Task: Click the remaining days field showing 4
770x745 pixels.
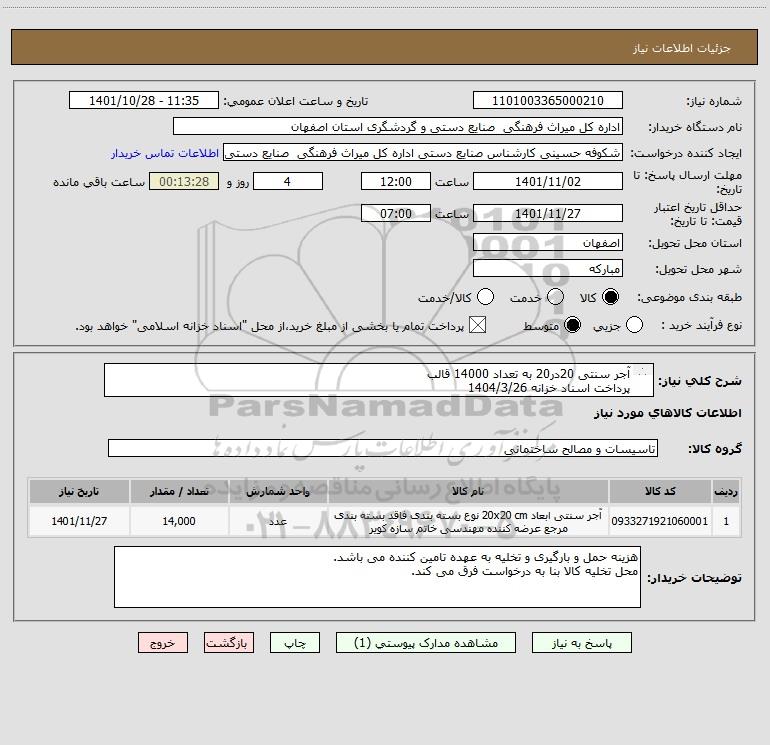Action: pos(288,181)
